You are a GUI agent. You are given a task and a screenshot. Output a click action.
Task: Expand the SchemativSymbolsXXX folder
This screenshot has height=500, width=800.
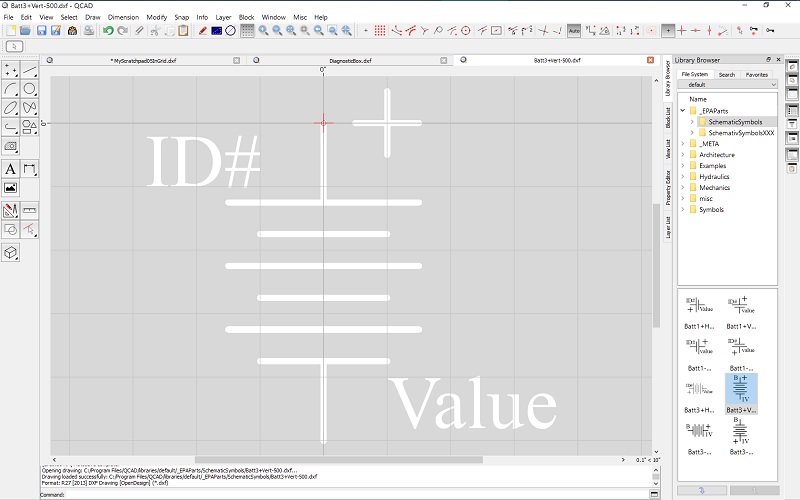click(692, 133)
